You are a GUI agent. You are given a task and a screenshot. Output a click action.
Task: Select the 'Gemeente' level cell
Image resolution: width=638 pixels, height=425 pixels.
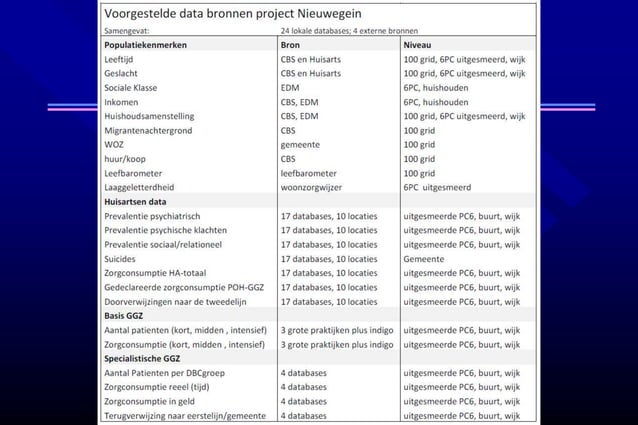[x=424, y=259]
